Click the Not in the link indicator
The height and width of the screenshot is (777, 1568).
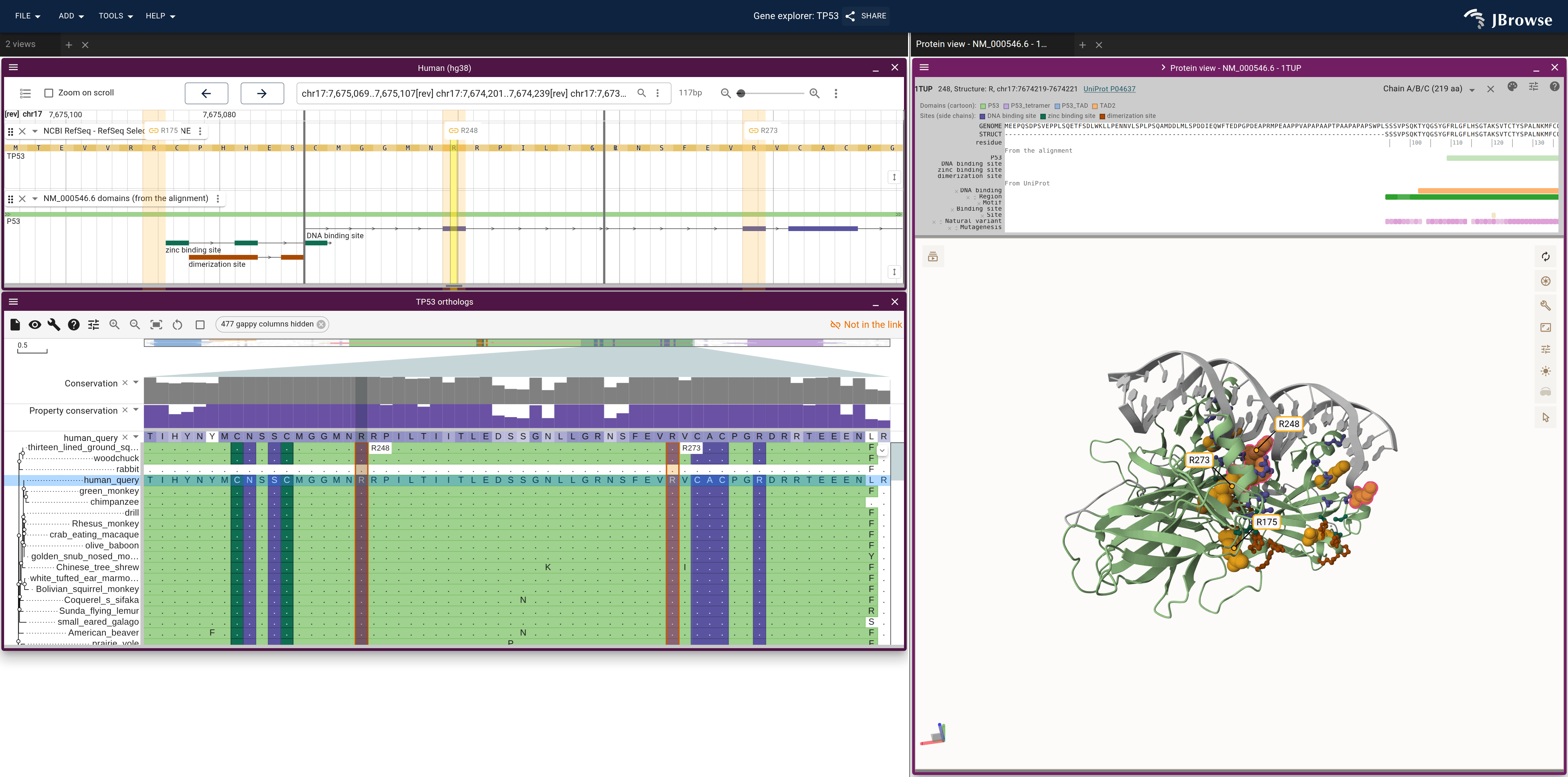[865, 324]
